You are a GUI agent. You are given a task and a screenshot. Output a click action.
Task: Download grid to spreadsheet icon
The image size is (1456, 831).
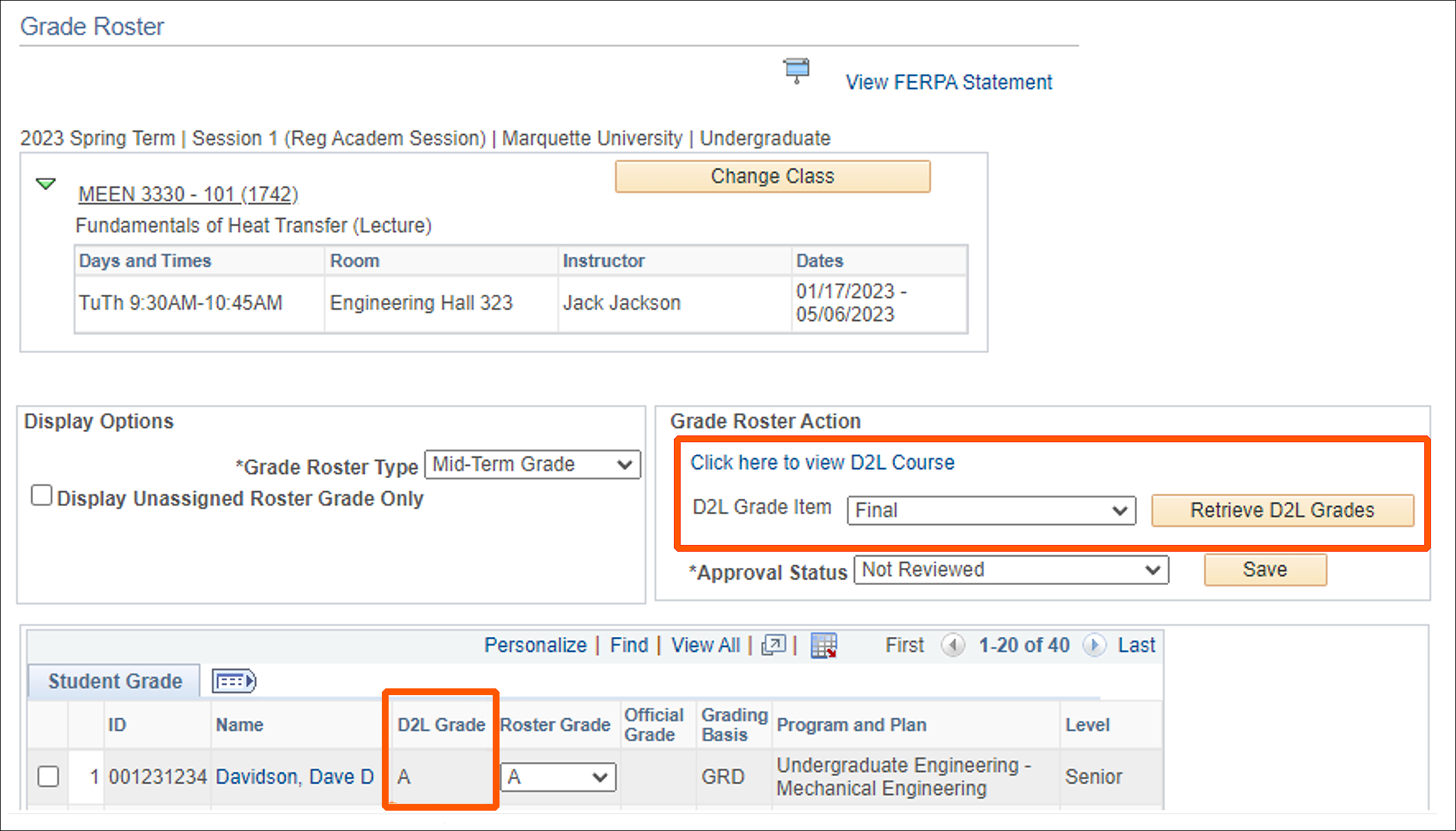[823, 646]
